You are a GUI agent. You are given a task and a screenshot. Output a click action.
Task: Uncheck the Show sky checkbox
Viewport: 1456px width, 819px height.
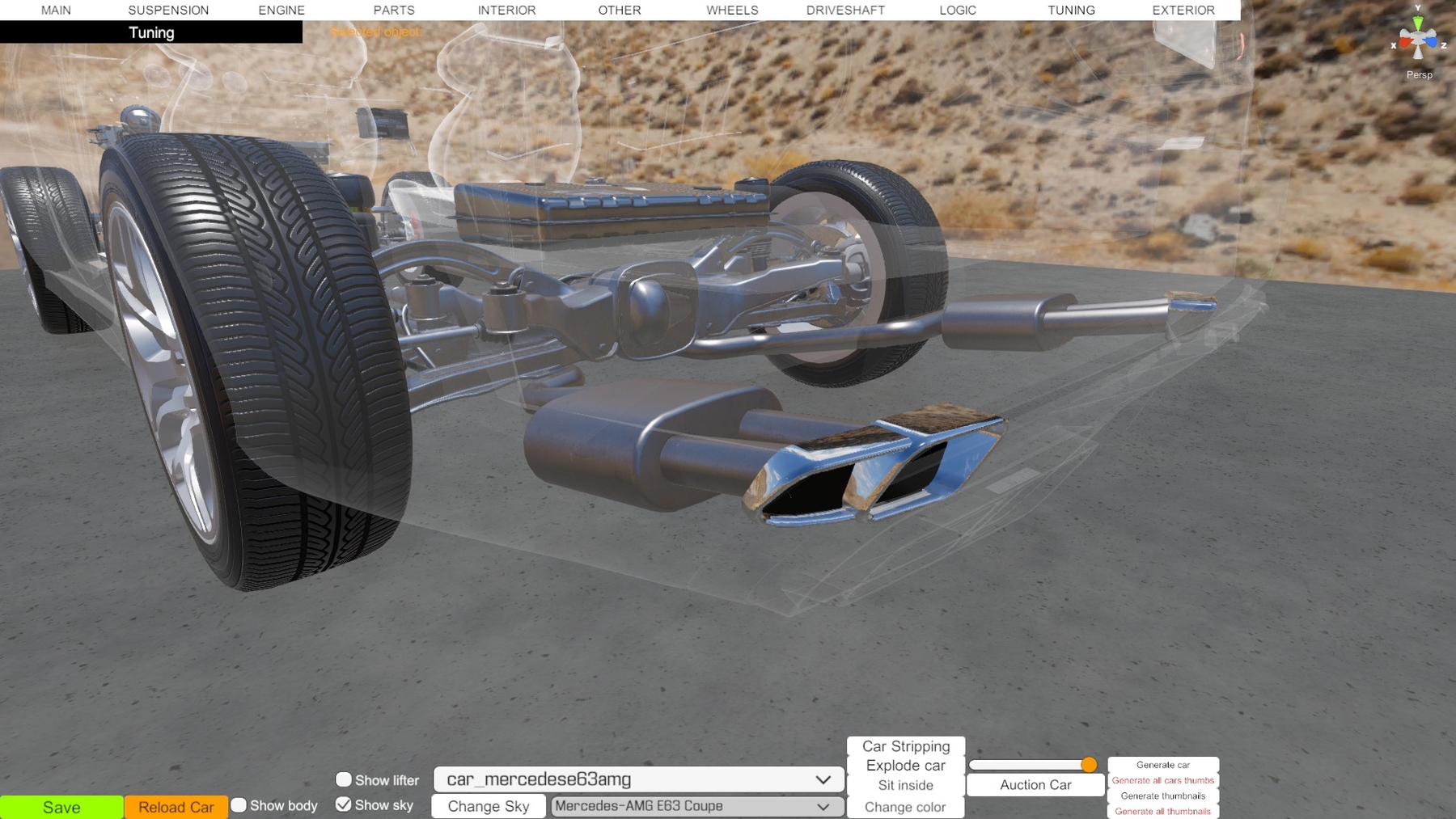click(x=344, y=804)
